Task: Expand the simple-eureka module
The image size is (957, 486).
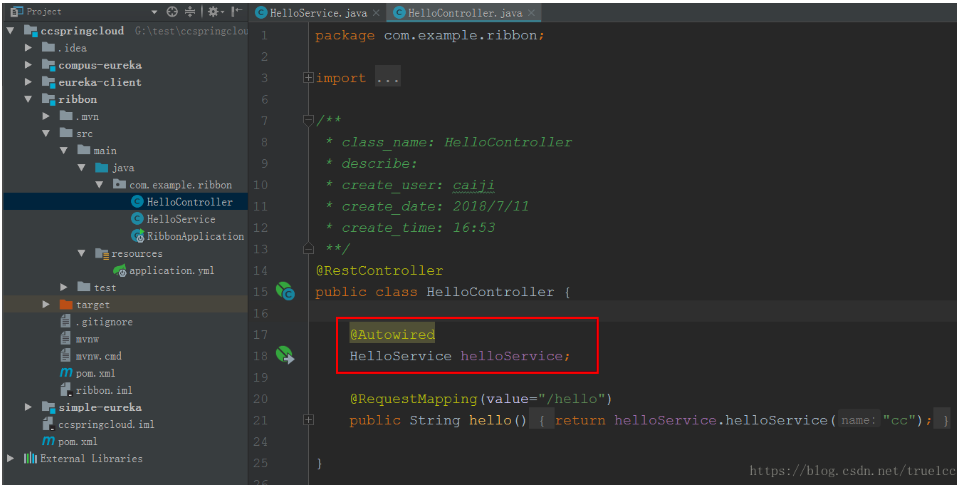Action: (28, 407)
